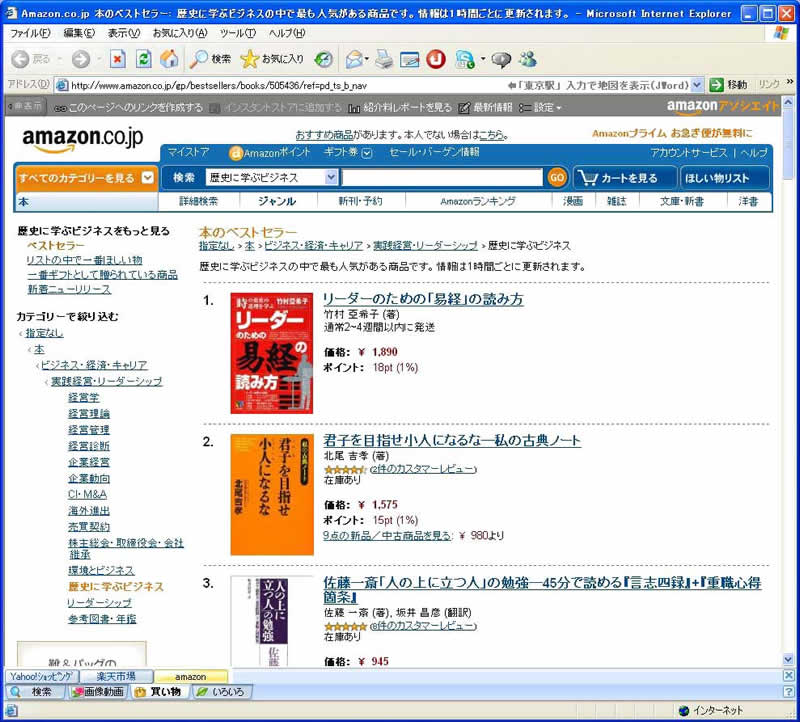Open the first bestseller book title link
Image resolution: width=800 pixels, height=722 pixels.
(x=422, y=299)
